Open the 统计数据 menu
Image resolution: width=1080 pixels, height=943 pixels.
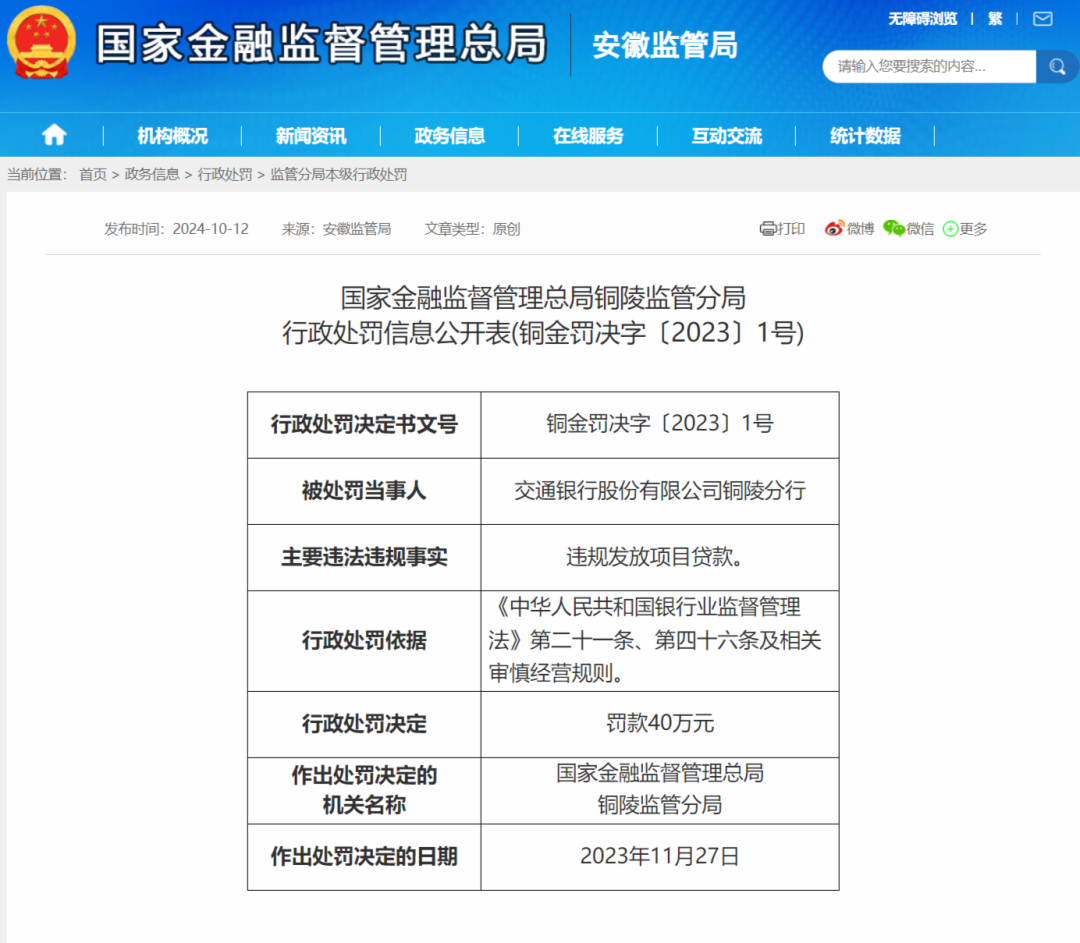coord(865,136)
